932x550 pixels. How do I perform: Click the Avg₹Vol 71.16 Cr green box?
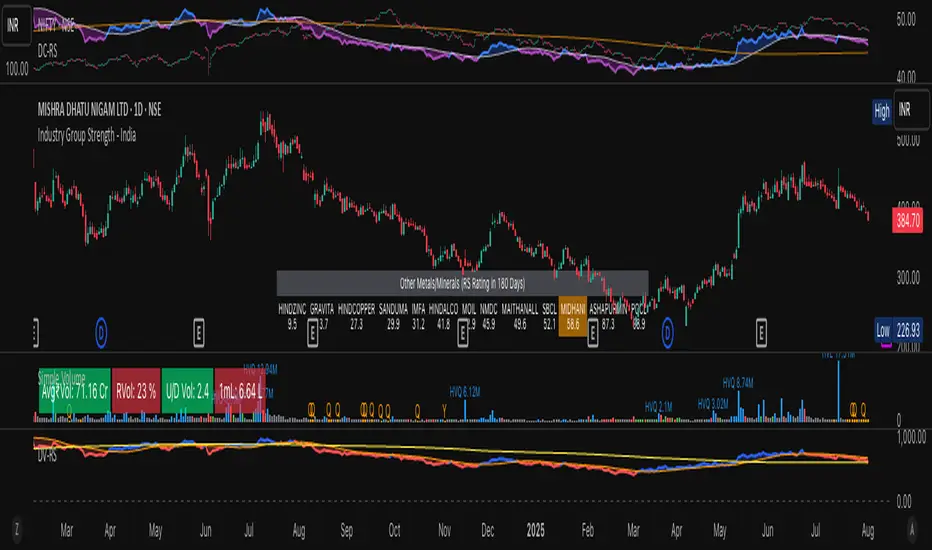coord(75,391)
